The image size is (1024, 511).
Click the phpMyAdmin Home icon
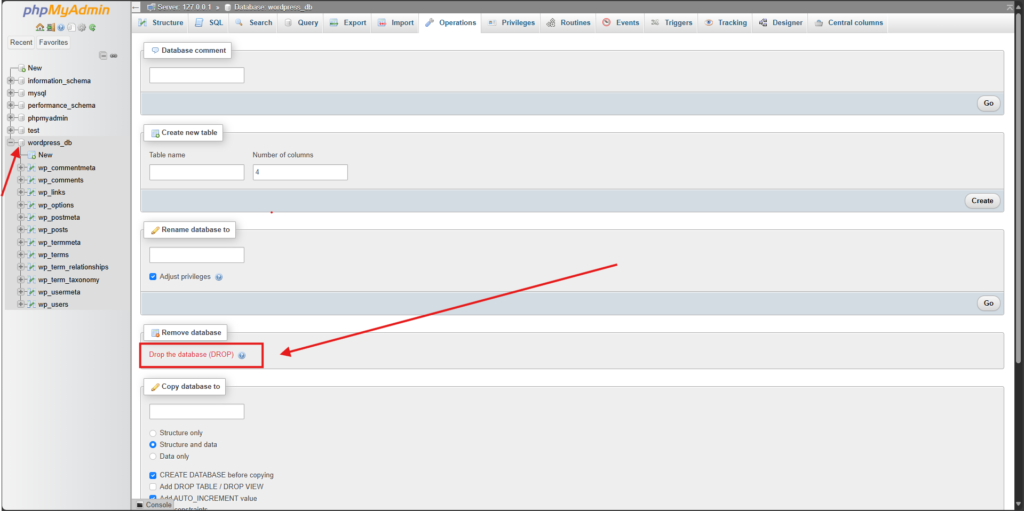tap(40, 27)
